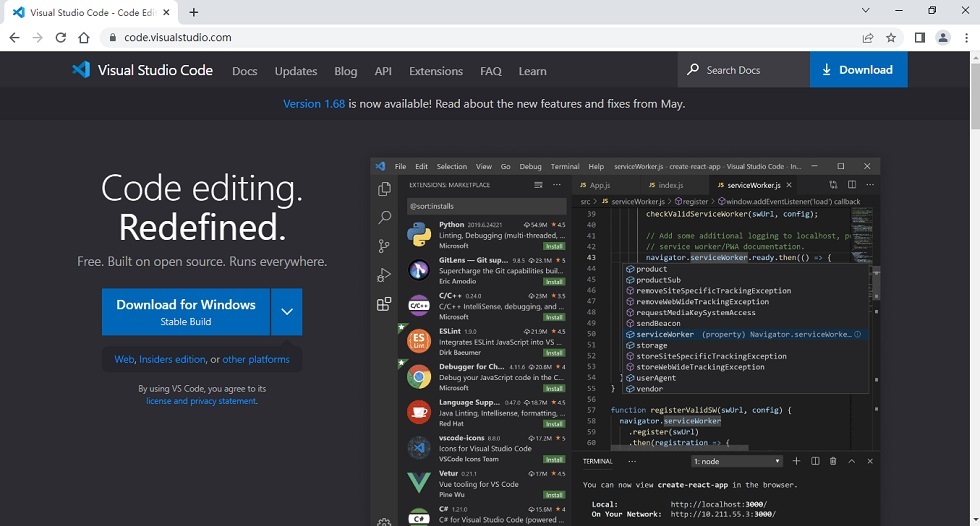Click the blue Download button in header

[x=858, y=69]
